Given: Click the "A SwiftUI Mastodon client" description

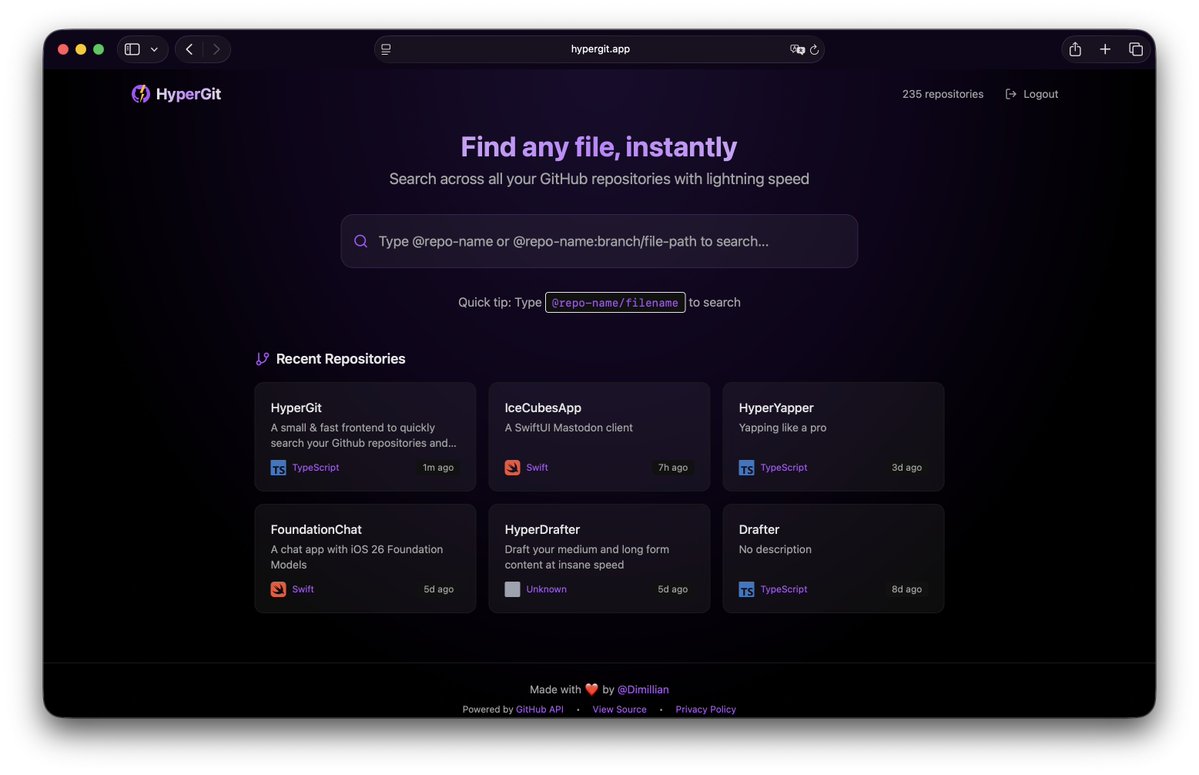Looking at the screenshot, I should (x=568, y=428).
